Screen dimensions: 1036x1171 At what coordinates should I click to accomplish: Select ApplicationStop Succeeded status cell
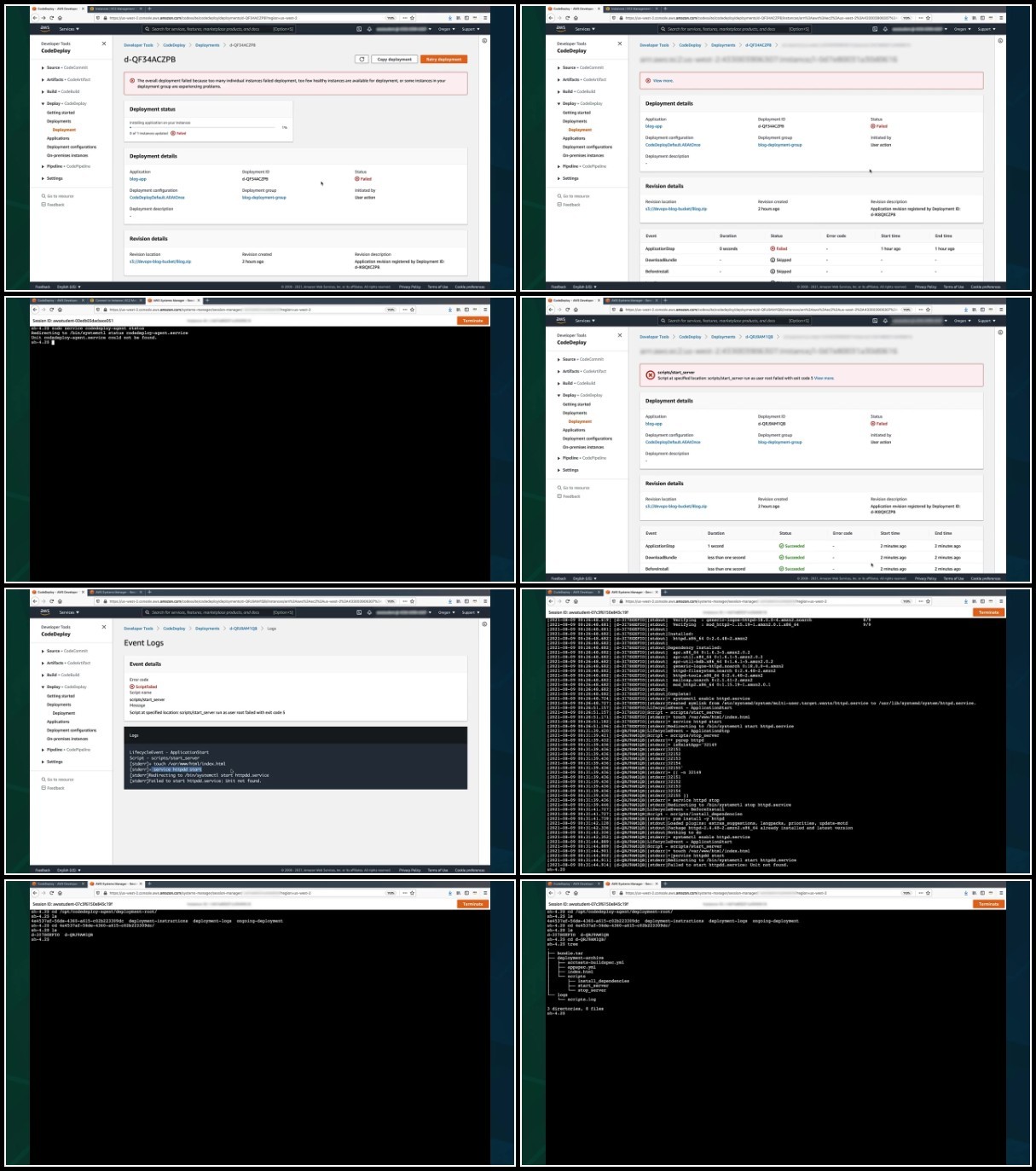click(x=792, y=546)
